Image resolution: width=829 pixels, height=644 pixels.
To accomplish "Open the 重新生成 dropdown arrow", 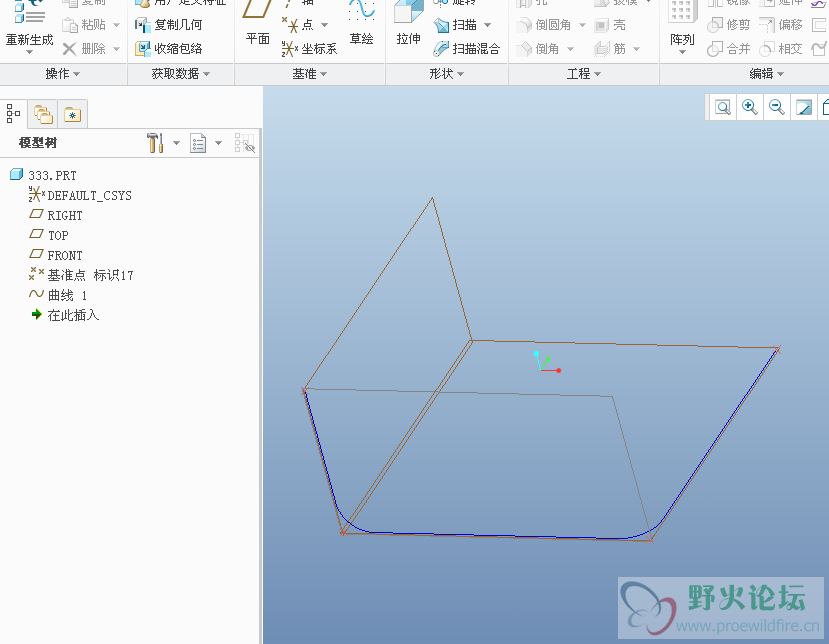I will [29, 52].
